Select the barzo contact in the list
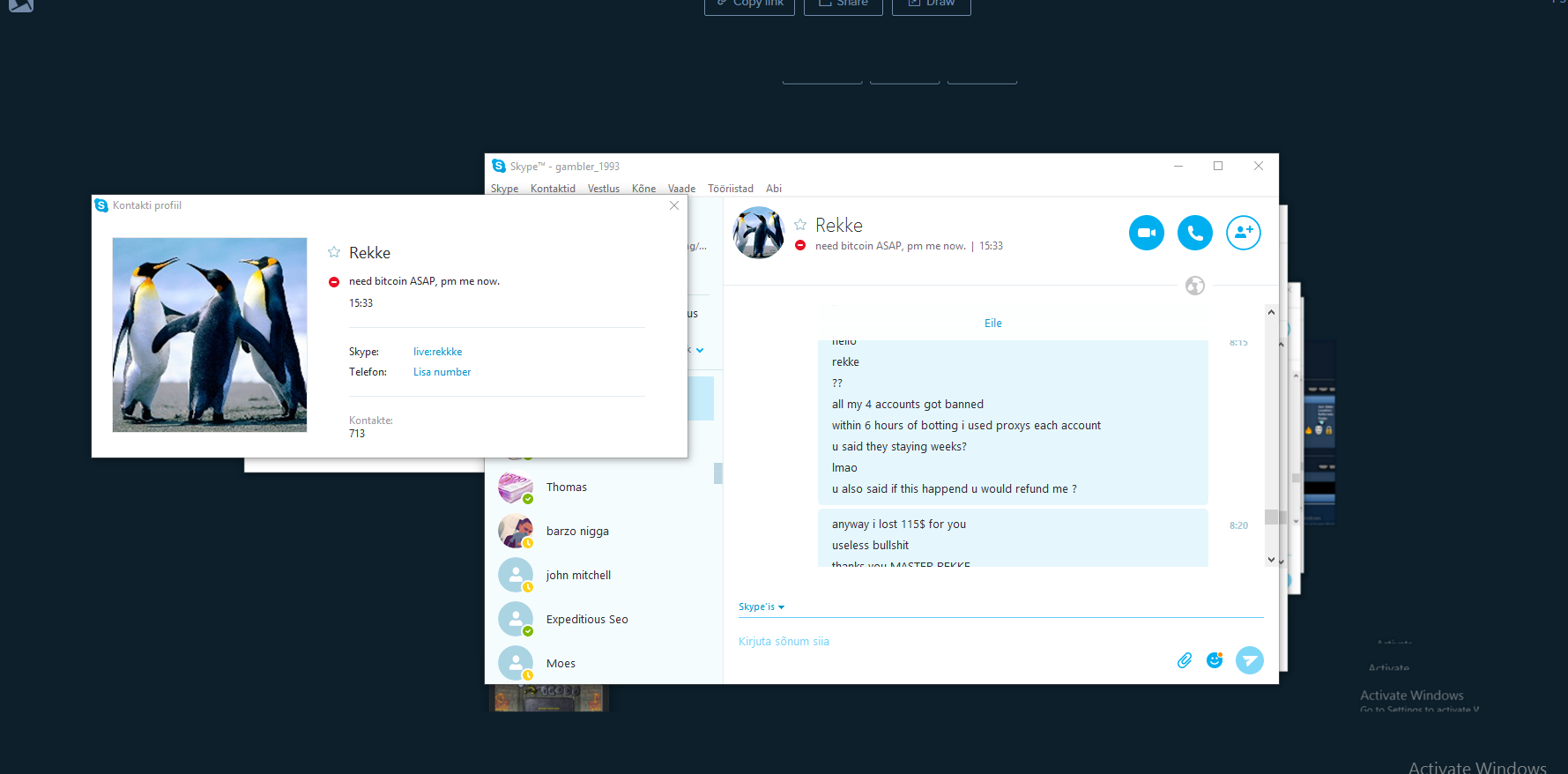Viewport: 1568px width, 774px height. tap(604, 531)
